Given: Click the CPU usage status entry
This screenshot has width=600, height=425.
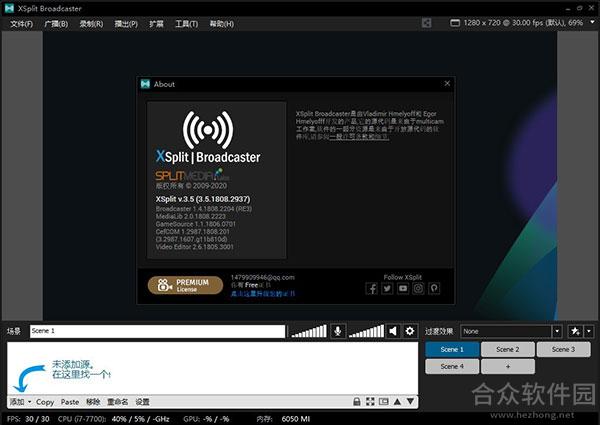Looking at the screenshot, I should pyautogui.click(x=114, y=419).
